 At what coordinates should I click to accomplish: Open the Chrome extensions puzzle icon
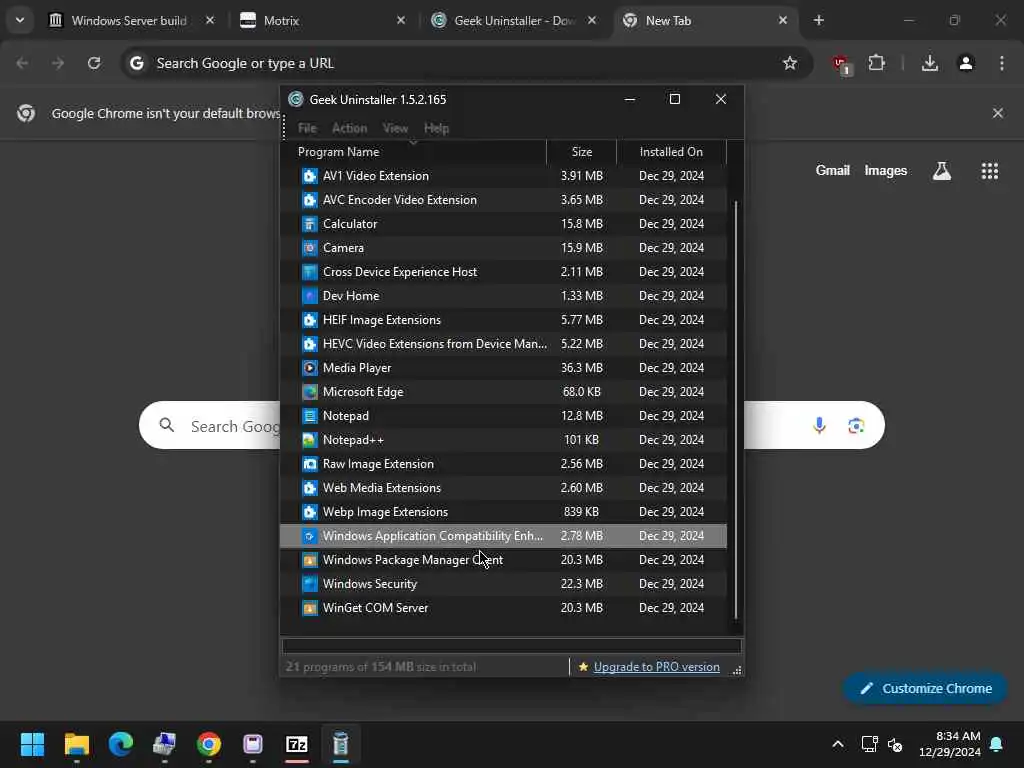tap(876, 63)
